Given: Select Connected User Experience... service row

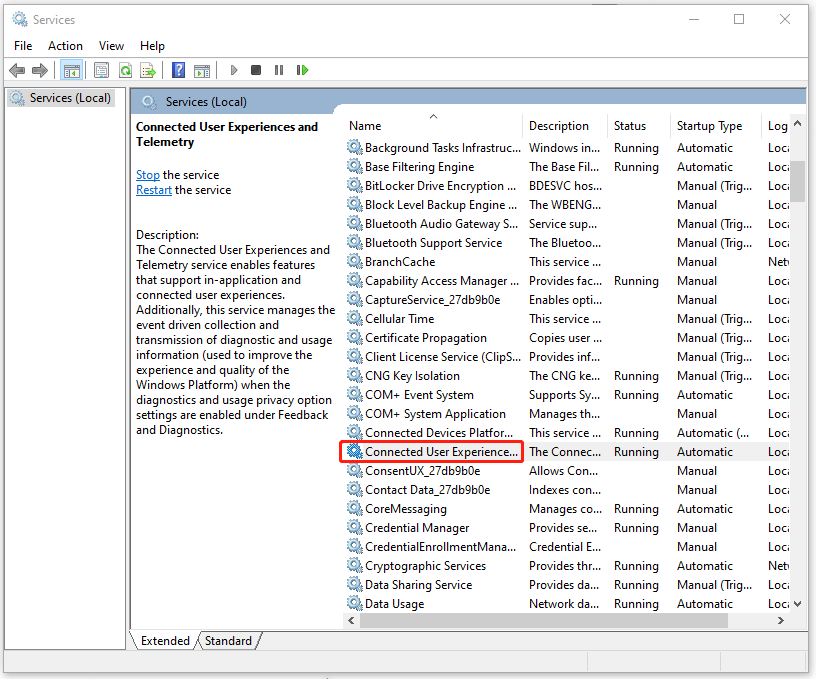Looking at the screenshot, I should pyautogui.click(x=567, y=452).
